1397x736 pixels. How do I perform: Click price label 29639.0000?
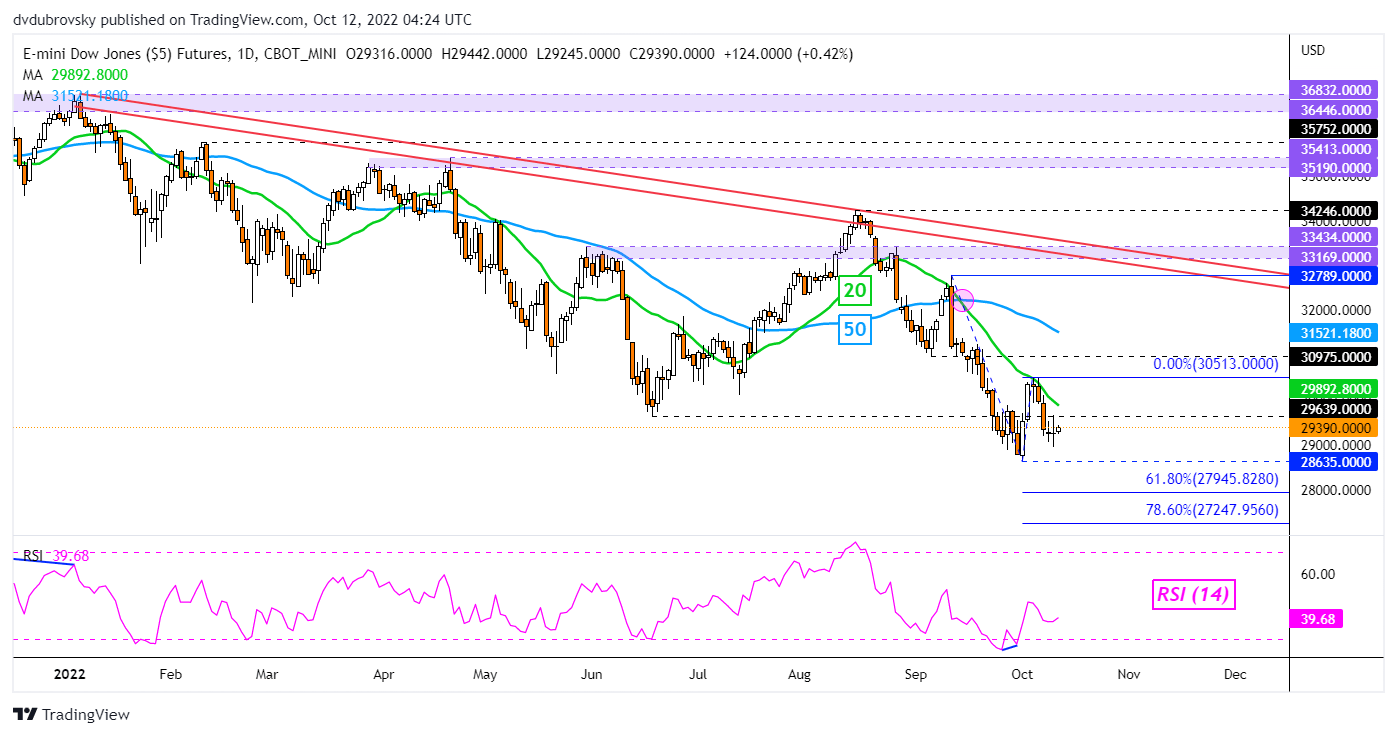click(x=1335, y=408)
